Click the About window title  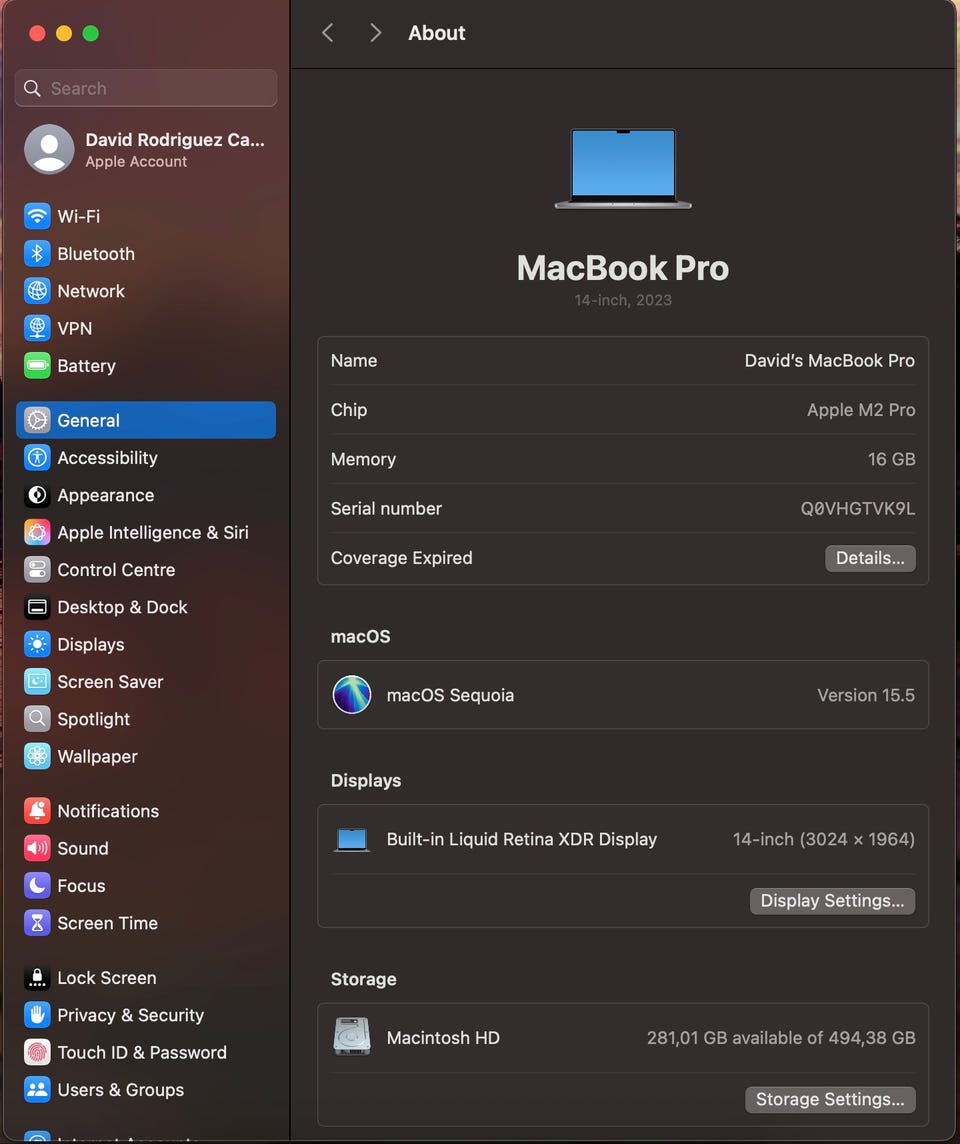(x=436, y=33)
